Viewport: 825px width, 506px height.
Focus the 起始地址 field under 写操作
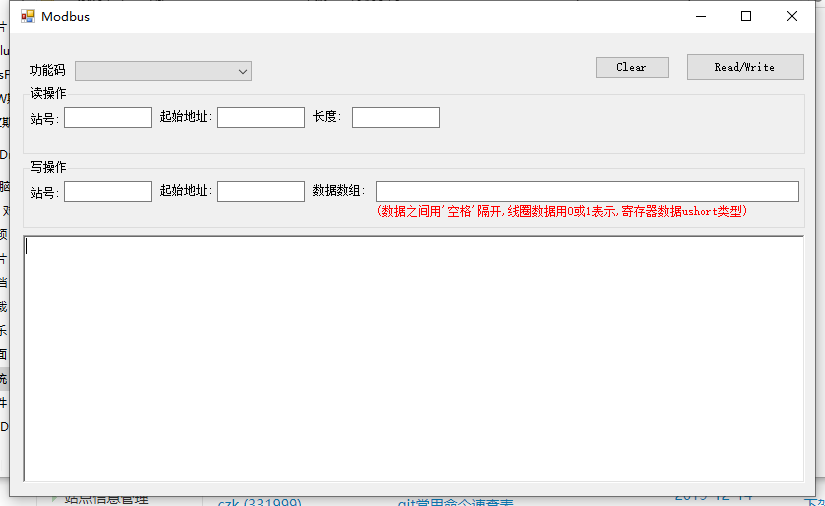point(261,191)
